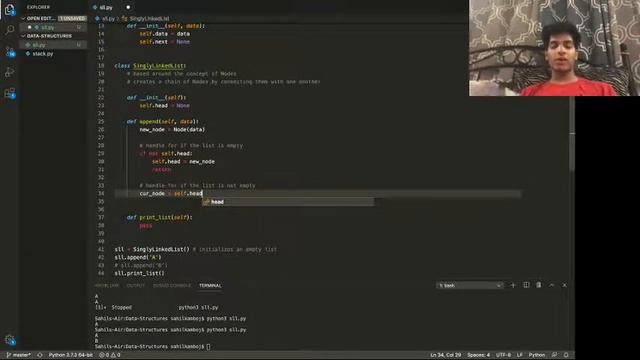Click the Ln 34, Col 29 cursor position
Image resolution: width=640 pixels, height=360 pixels.
445,355
